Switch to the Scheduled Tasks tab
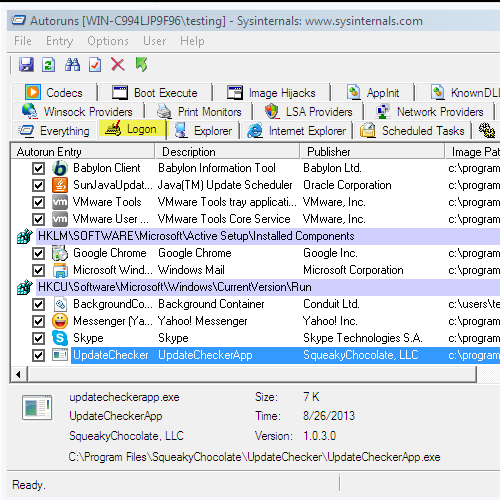 (x=412, y=130)
